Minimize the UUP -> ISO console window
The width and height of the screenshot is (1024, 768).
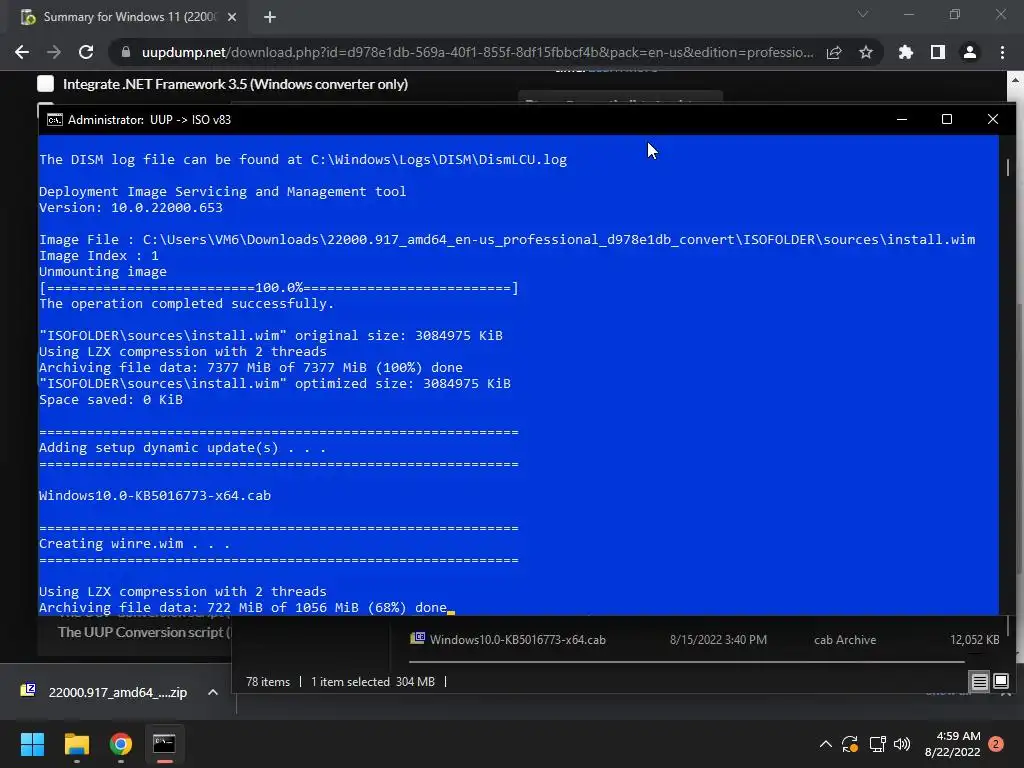pos(902,119)
